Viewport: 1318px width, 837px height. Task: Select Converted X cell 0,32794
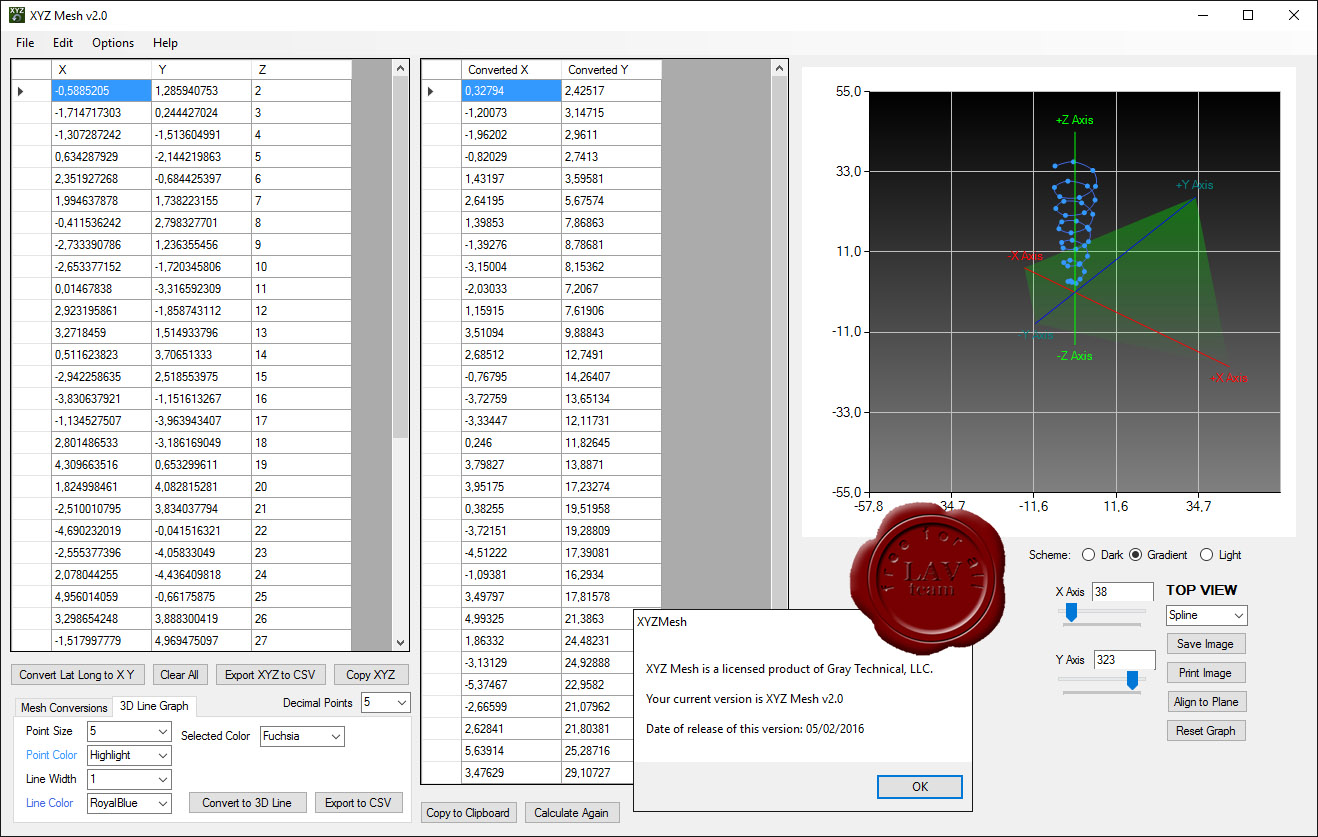tap(511, 91)
